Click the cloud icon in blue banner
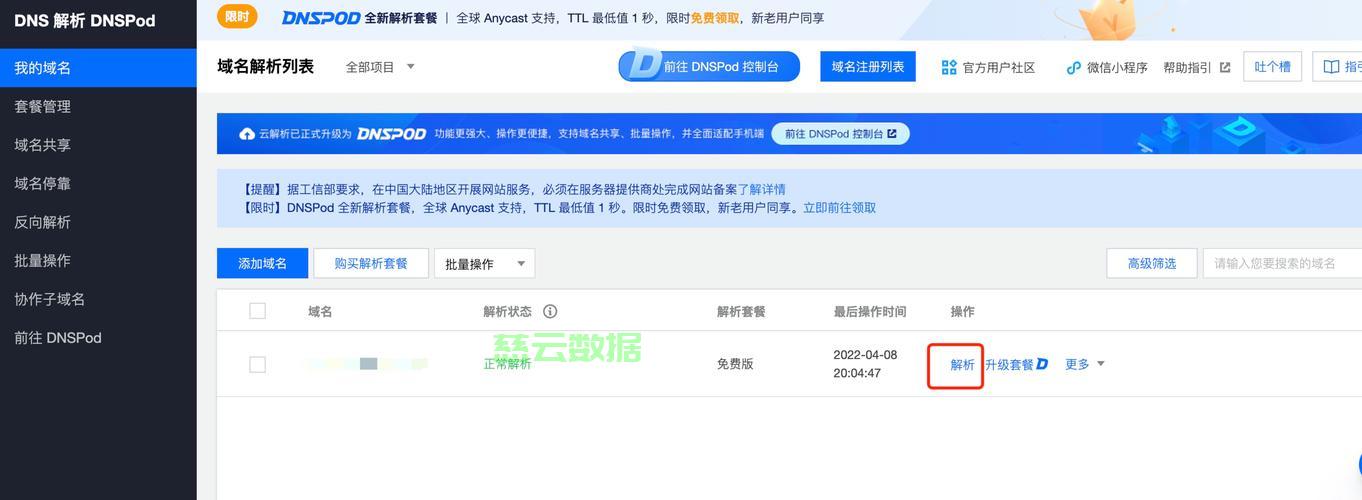 pos(247,134)
